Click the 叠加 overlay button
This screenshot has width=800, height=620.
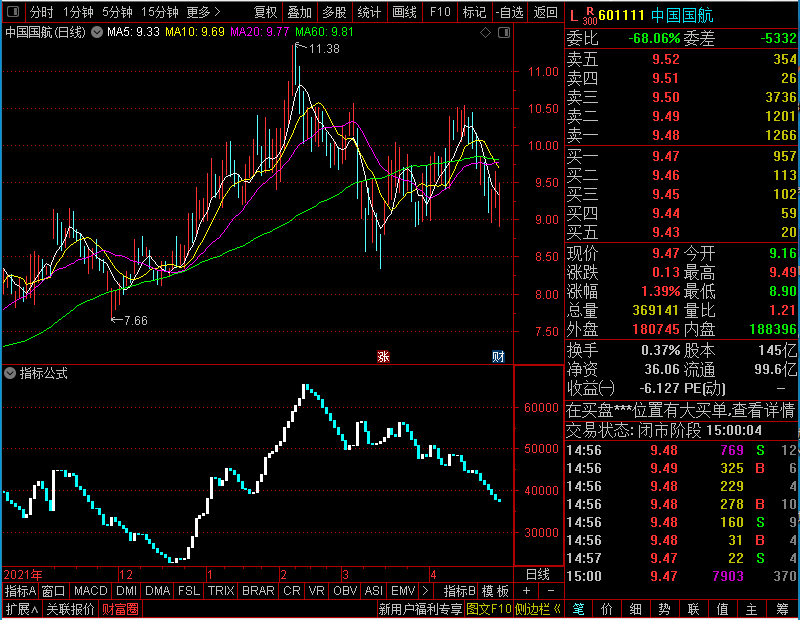(299, 12)
